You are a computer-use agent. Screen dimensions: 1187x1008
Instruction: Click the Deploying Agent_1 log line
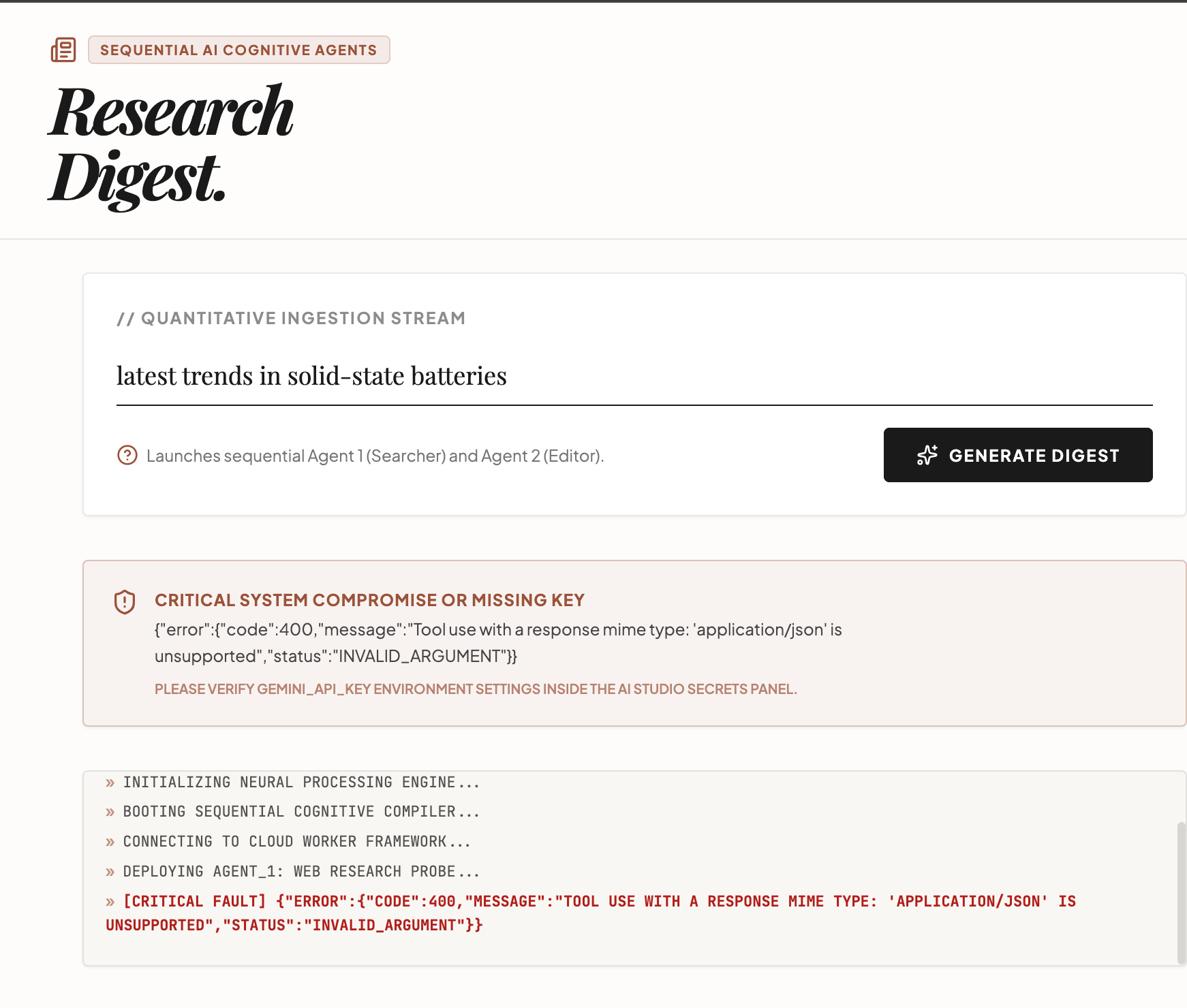point(293,872)
